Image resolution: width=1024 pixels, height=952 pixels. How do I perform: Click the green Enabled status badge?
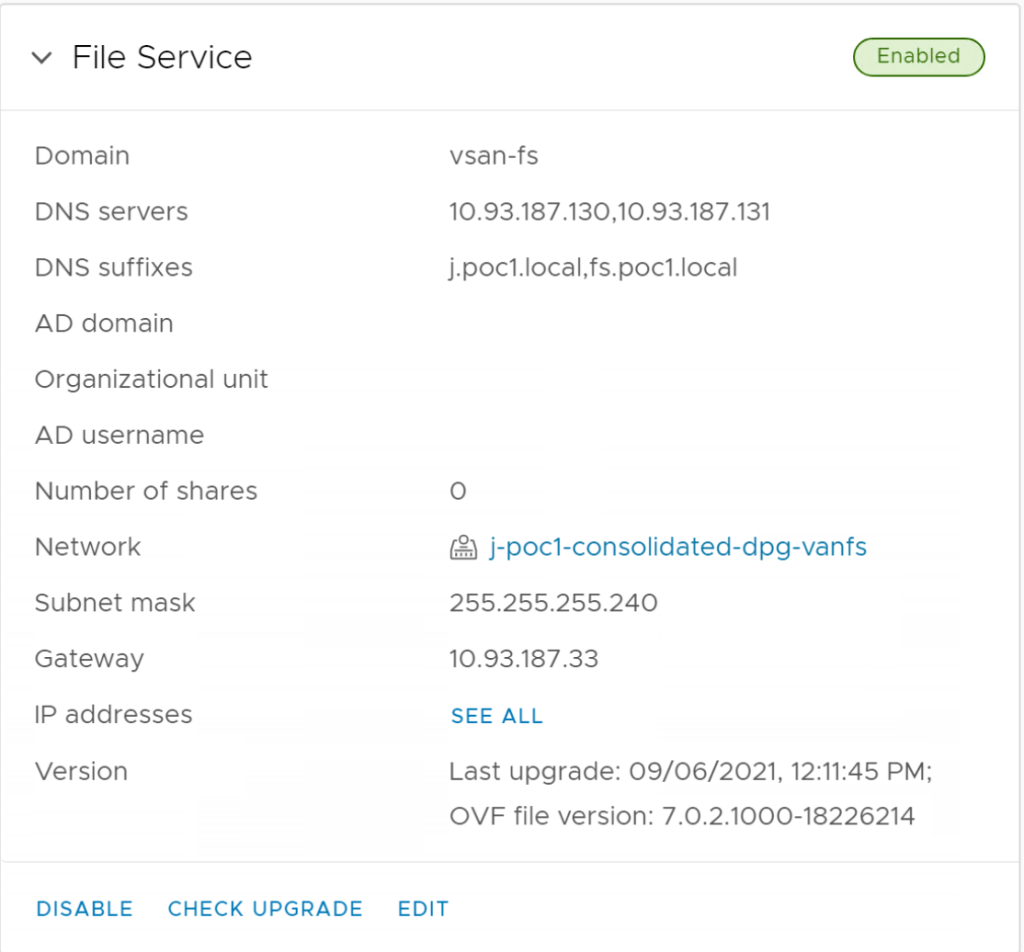coord(918,57)
